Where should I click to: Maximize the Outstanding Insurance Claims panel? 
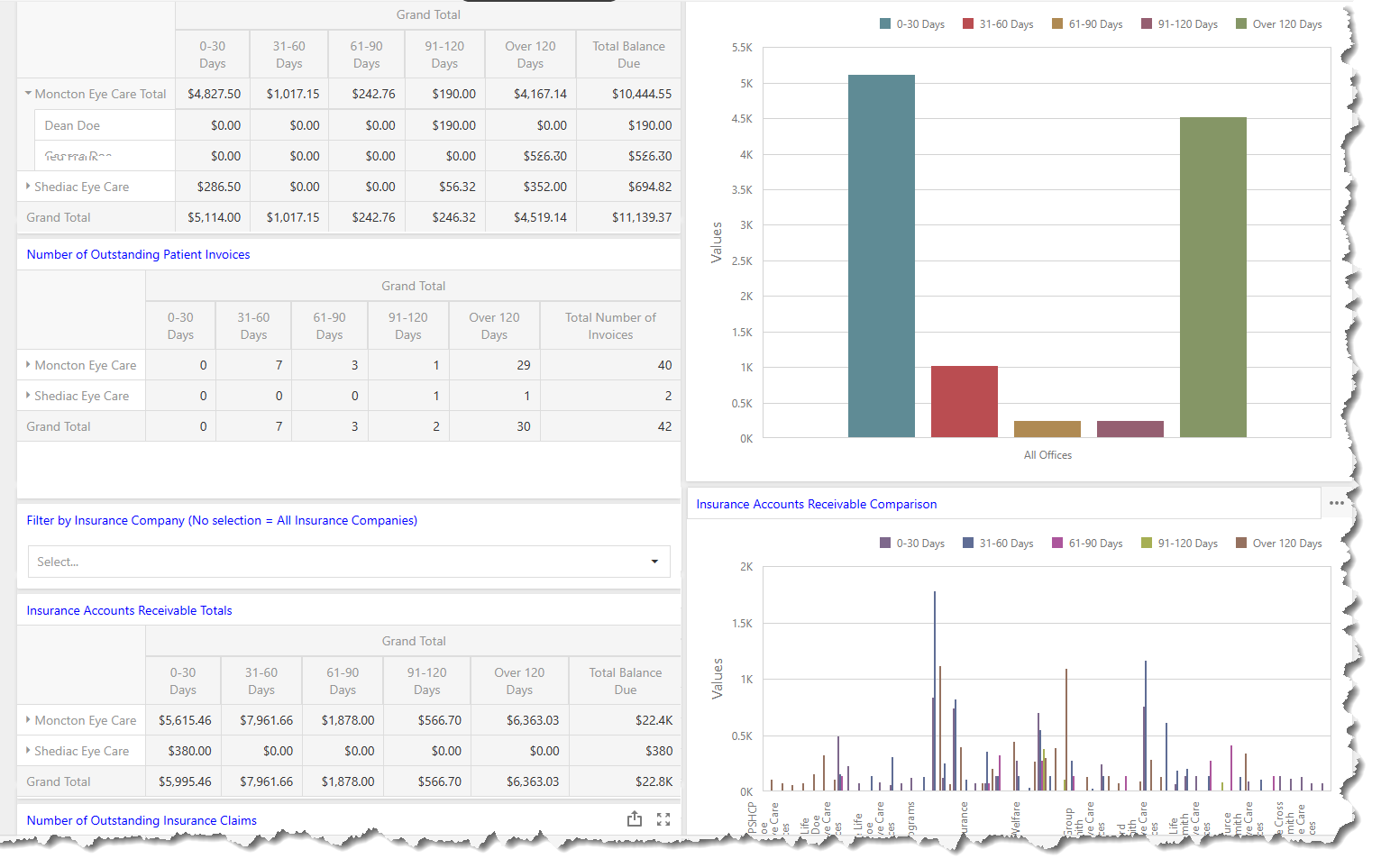coord(663,819)
